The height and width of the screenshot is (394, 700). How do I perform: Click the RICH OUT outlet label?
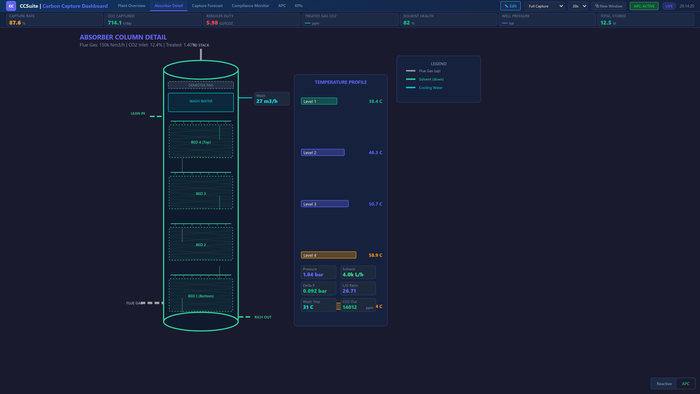point(263,317)
